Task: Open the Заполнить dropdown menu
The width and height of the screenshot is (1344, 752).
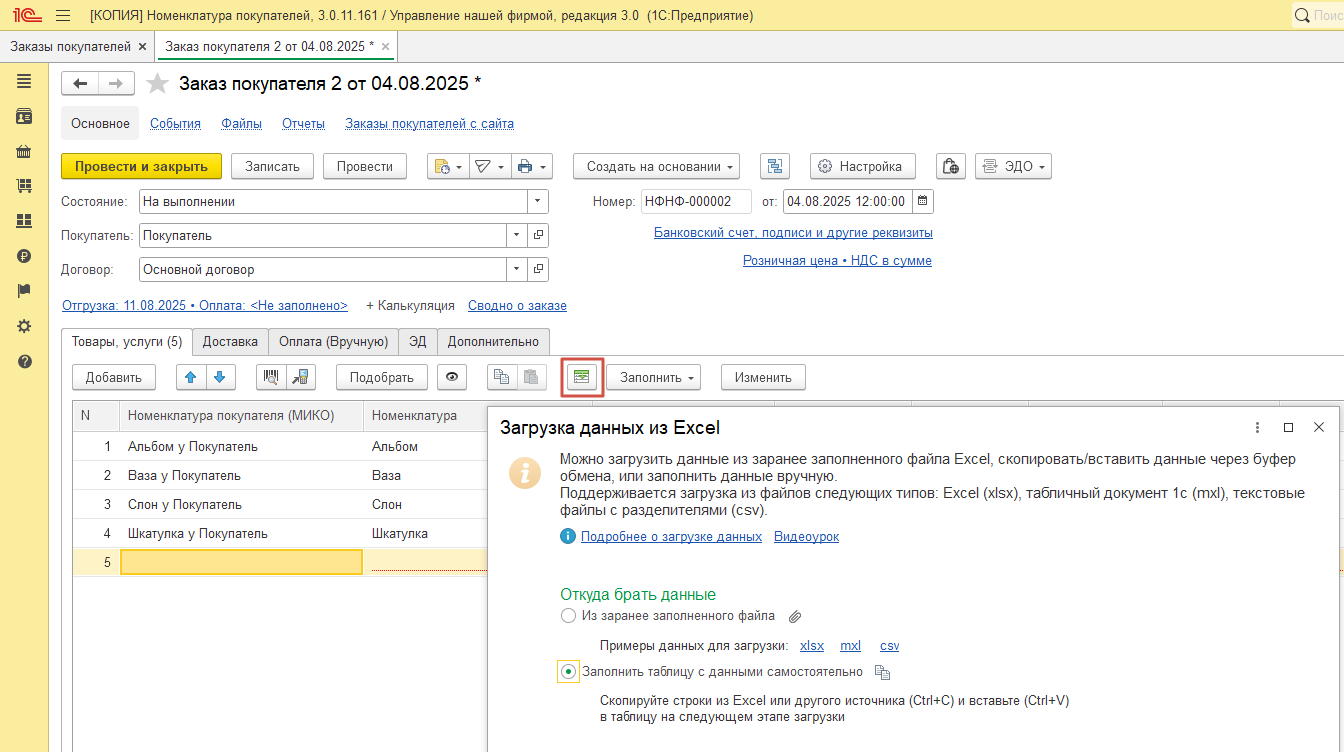Action: click(654, 377)
